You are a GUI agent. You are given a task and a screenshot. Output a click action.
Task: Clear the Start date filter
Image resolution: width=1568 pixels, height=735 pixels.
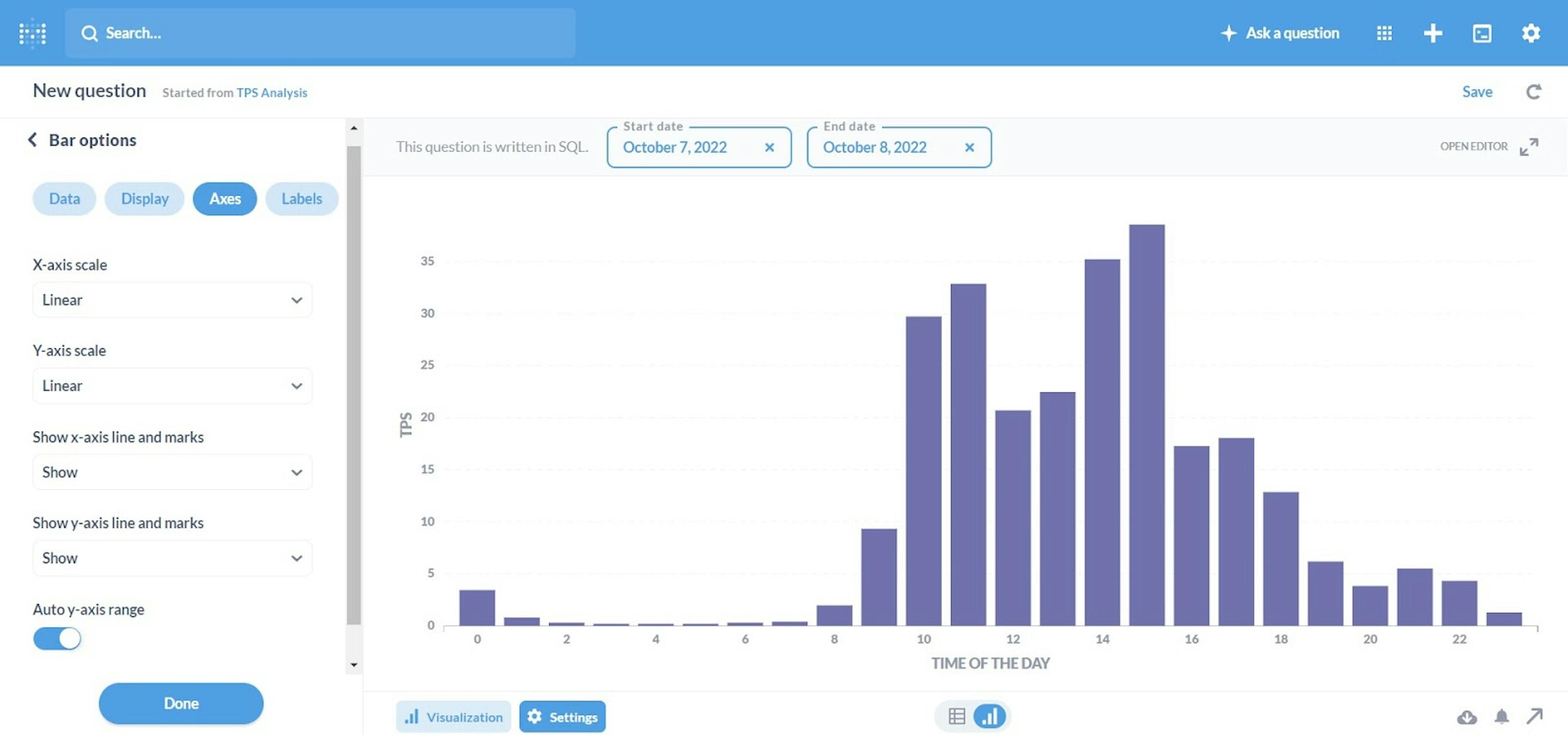tap(769, 147)
